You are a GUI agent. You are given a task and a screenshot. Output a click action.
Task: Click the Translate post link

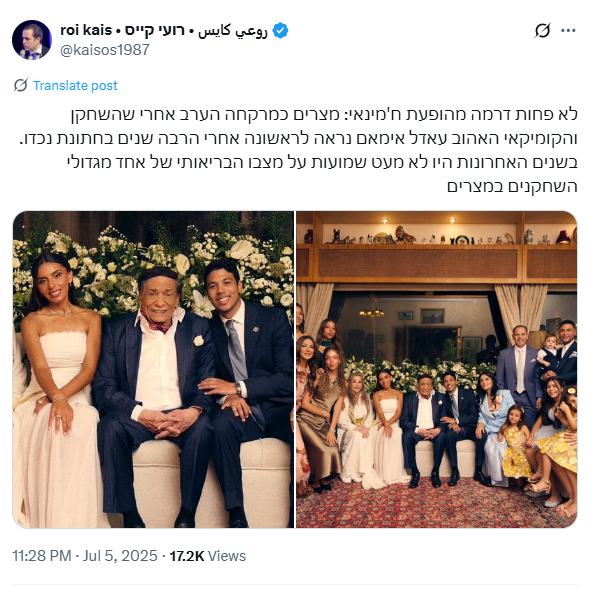tap(75, 86)
